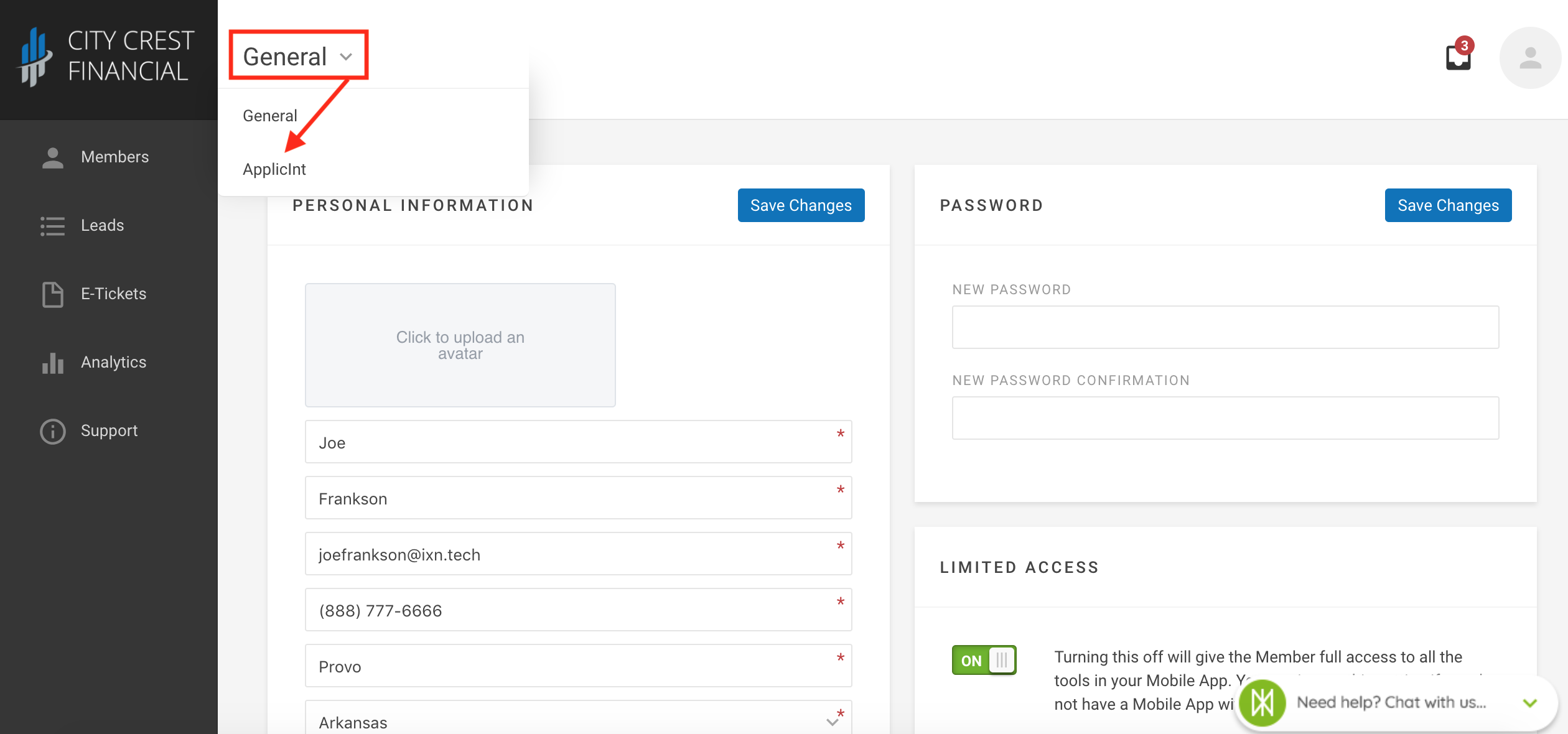This screenshot has width=1568, height=734.
Task: Select ApplicInt from the dropdown menu
Action: coord(275,168)
